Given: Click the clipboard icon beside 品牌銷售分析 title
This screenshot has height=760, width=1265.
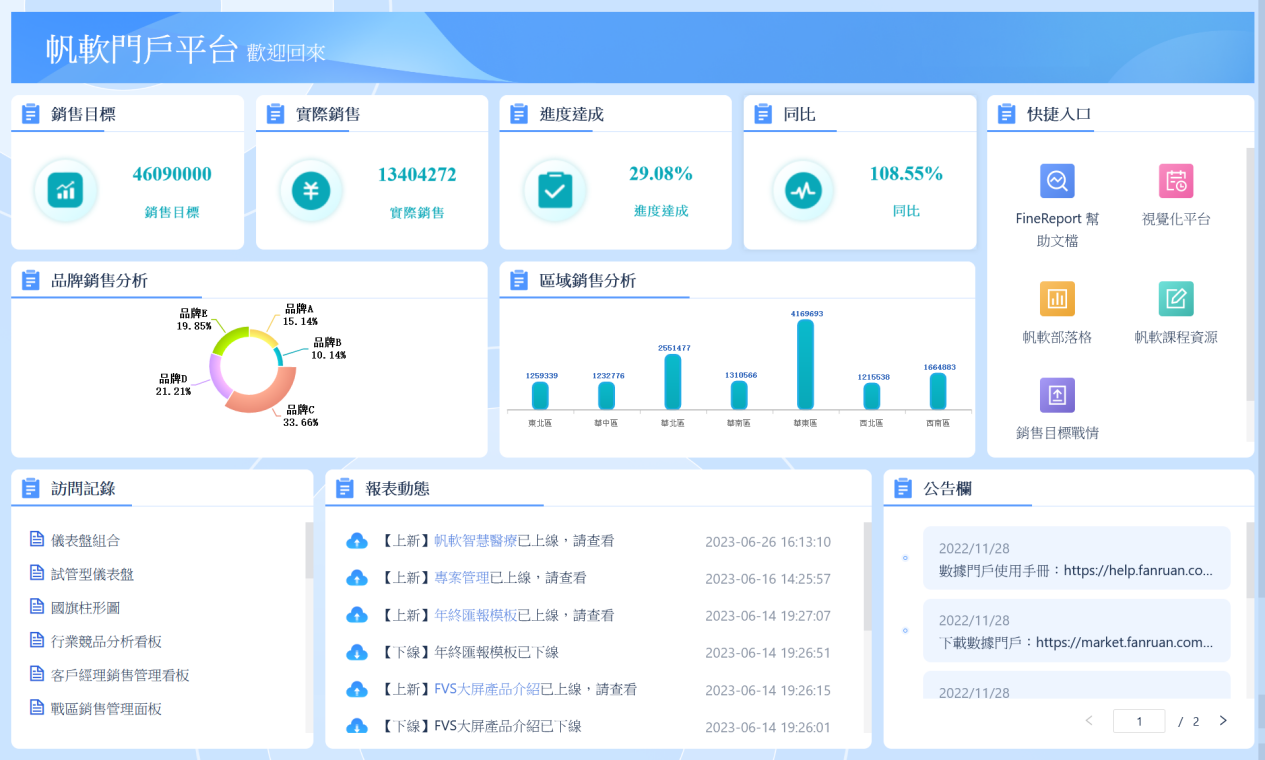Looking at the screenshot, I should [31, 280].
